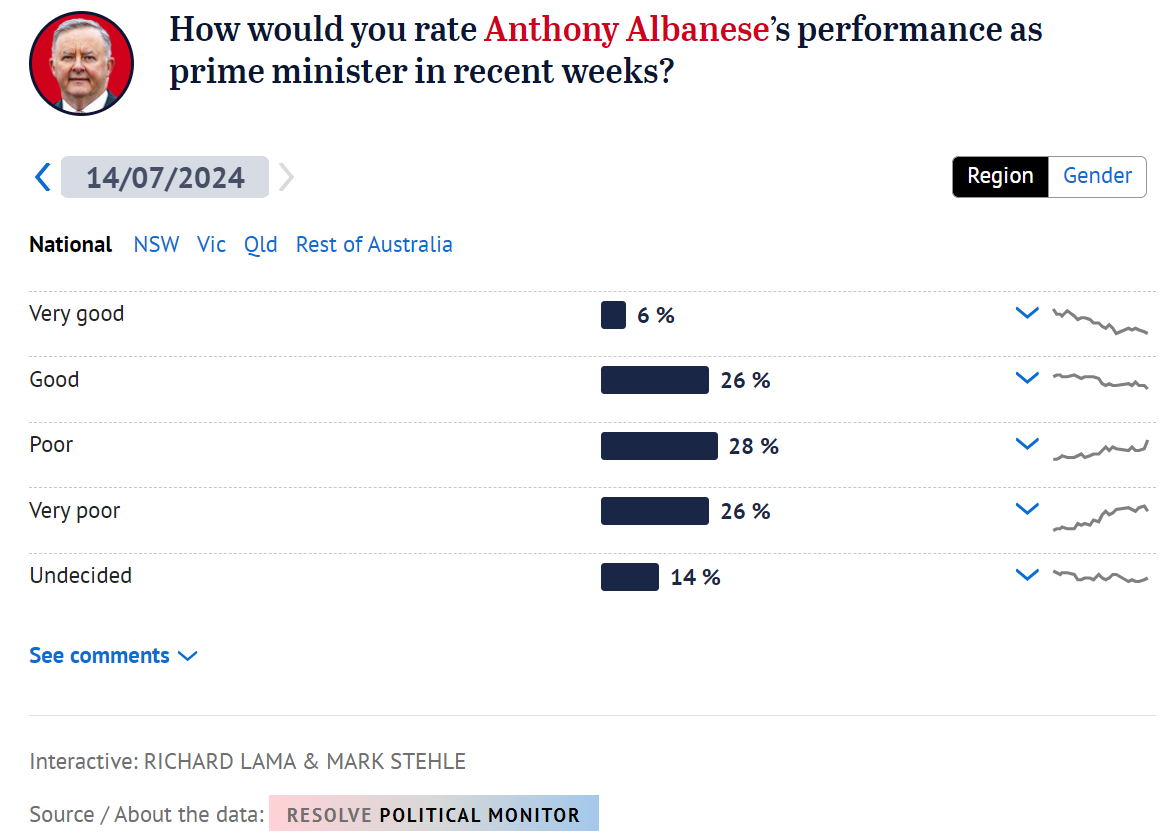Image resolution: width=1175 pixels, height=839 pixels.
Task: Expand the Very poor row chevron
Action: [1027, 510]
